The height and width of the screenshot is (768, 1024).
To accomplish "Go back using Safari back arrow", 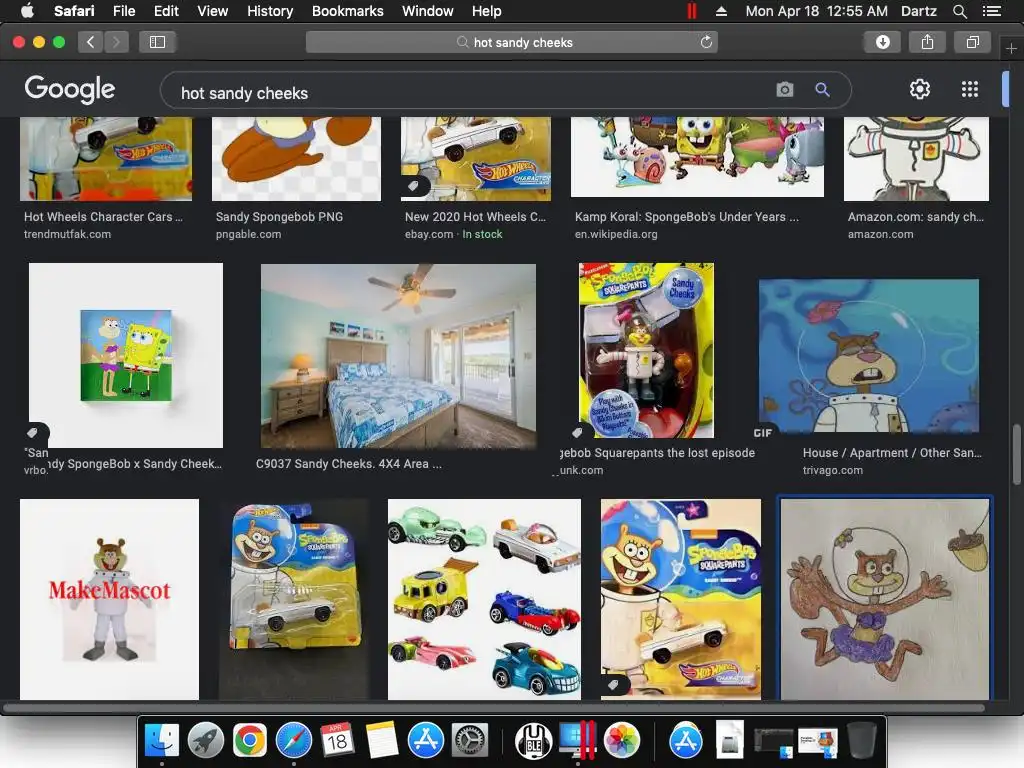I will tap(90, 42).
